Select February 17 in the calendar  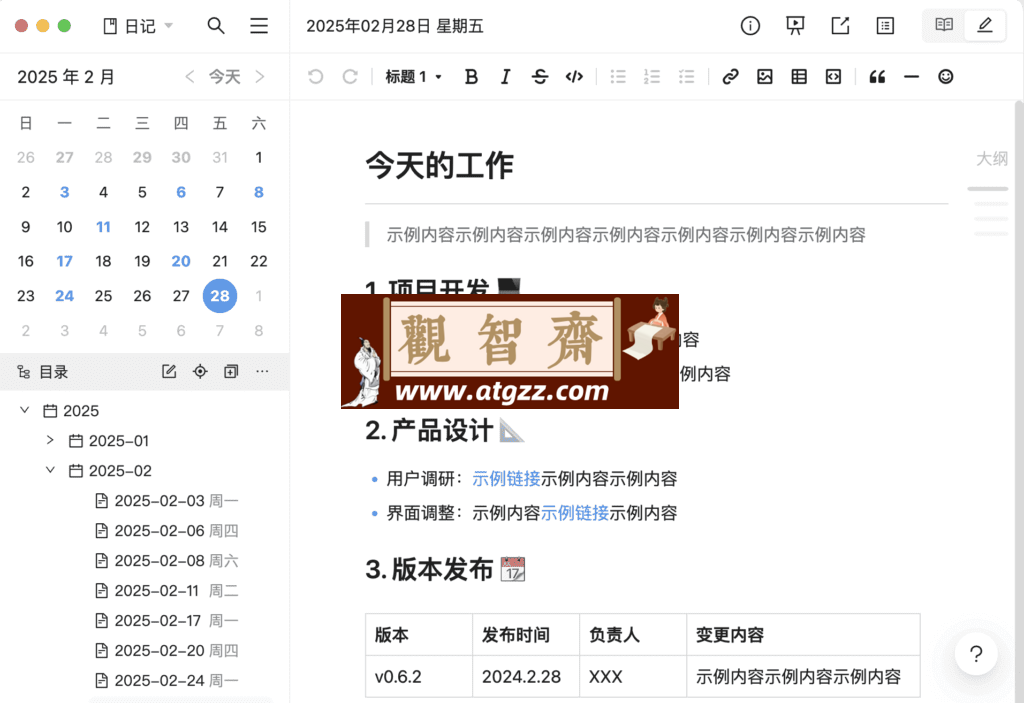(64, 261)
